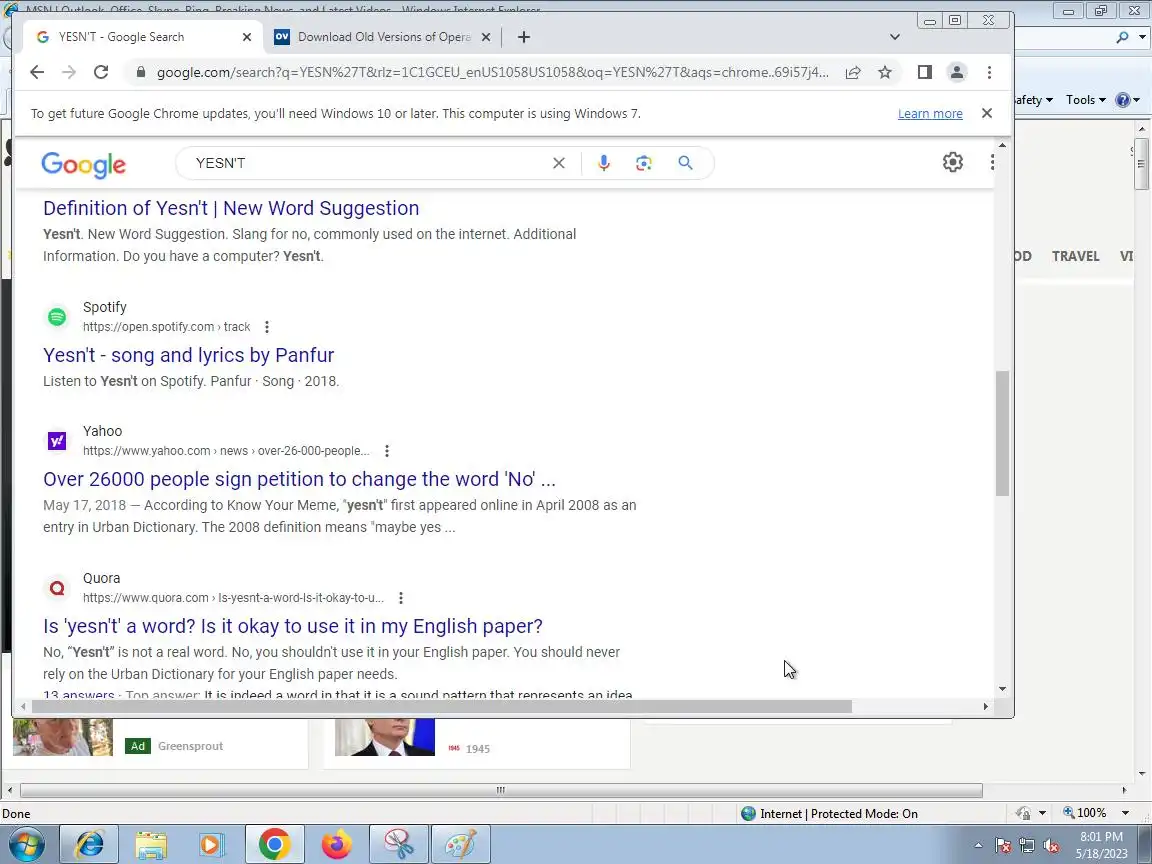Open more options for Spotify result

[267, 327]
